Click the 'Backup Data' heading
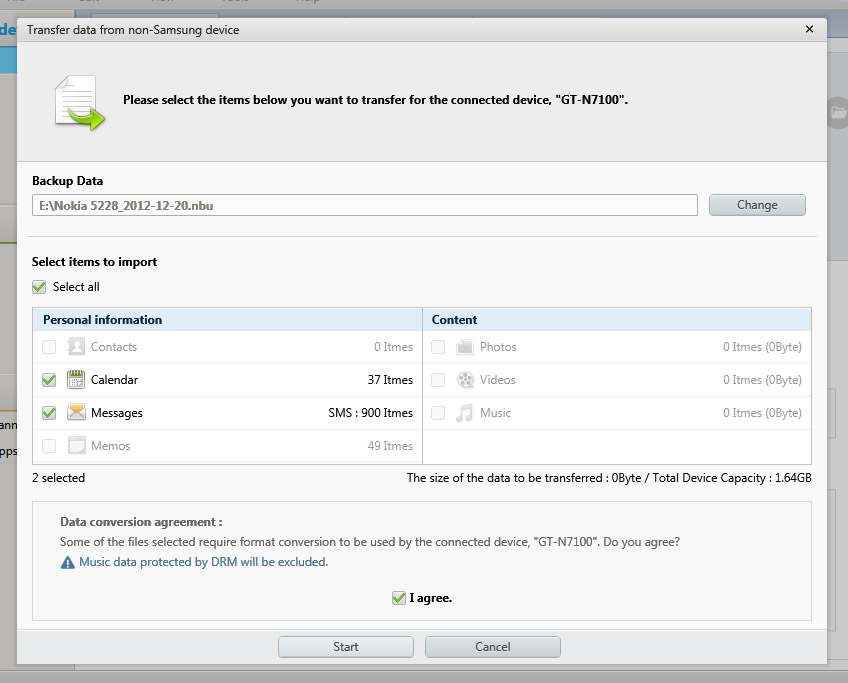The image size is (848, 683). 68,181
